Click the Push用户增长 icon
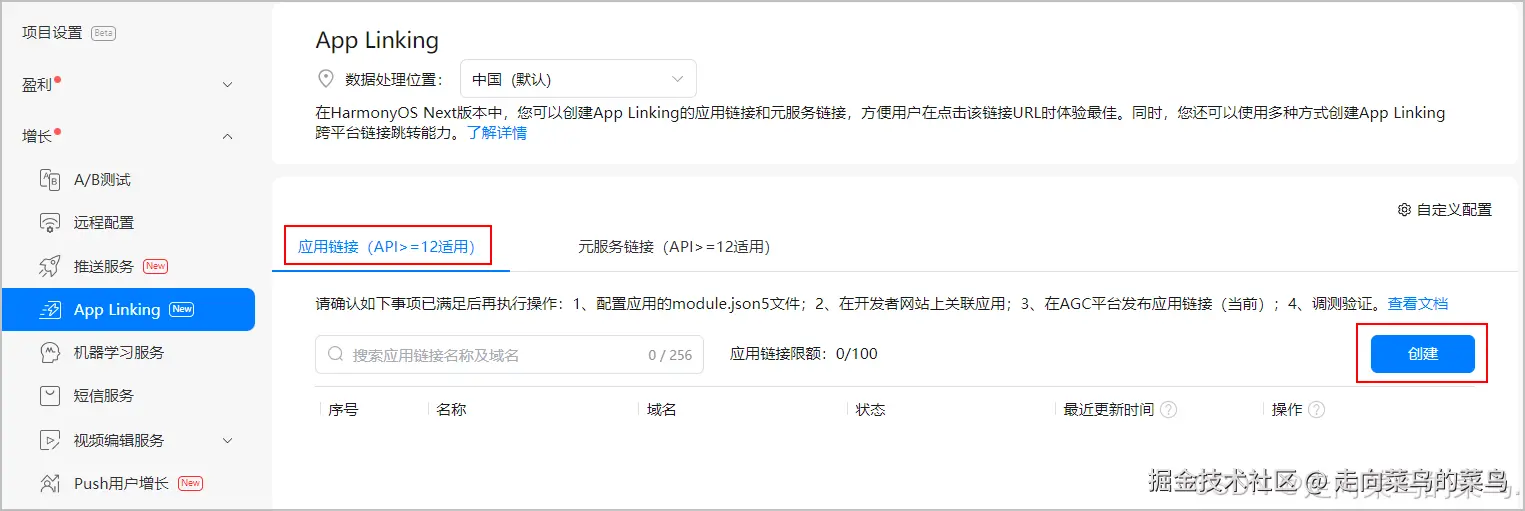Image resolution: width=1525 pixels, height=511 pixels. 50,483
